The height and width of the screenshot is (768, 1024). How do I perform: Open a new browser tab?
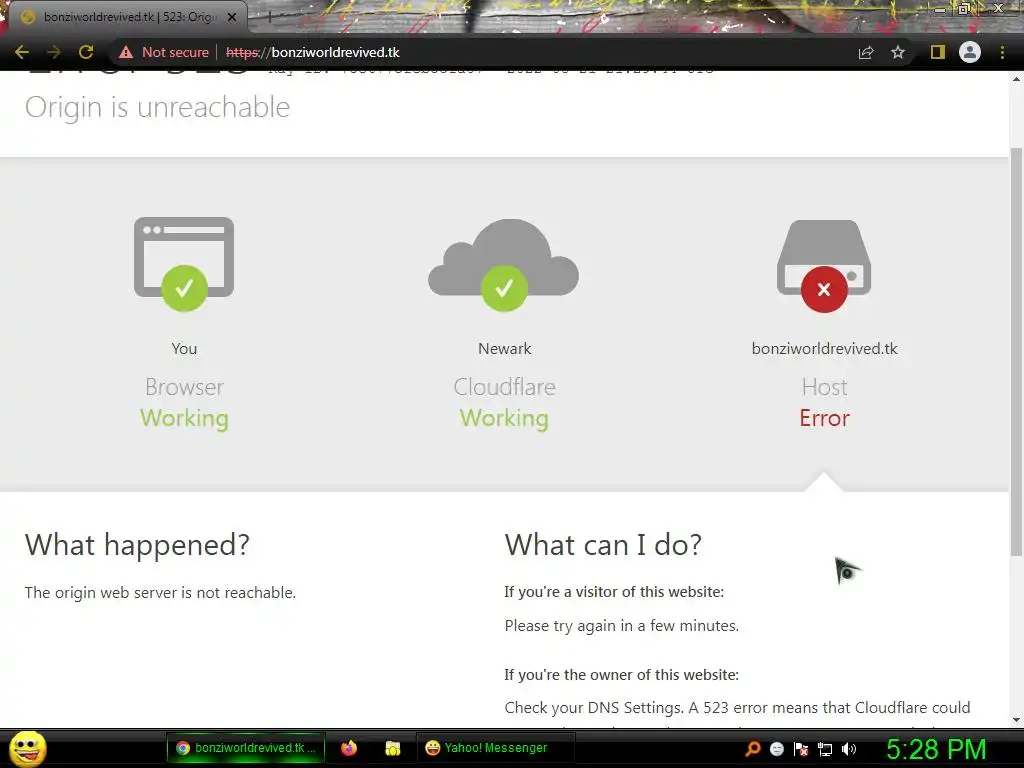click(x=269, y=18)
